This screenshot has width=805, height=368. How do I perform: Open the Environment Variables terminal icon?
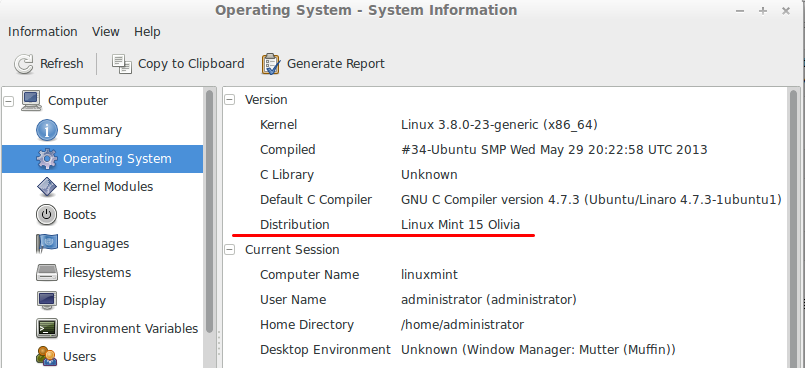click(x=47, y=328)
